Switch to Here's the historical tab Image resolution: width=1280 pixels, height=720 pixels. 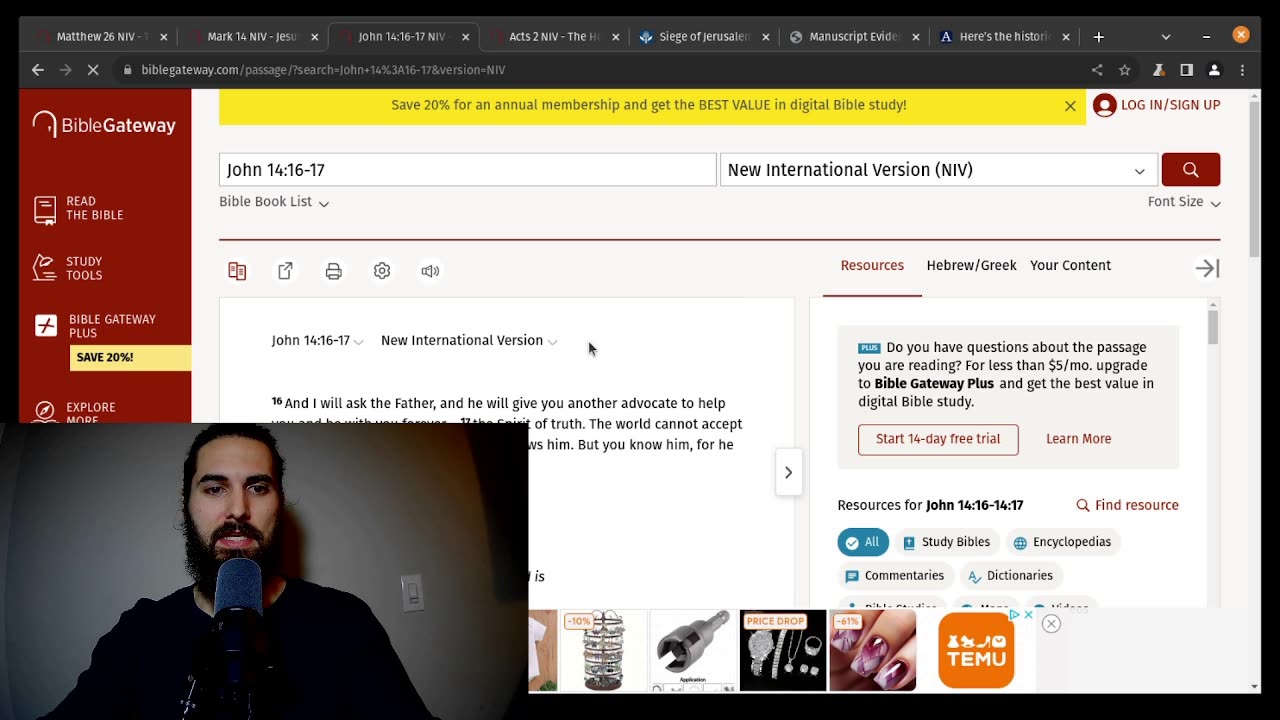pos(1004,37)
